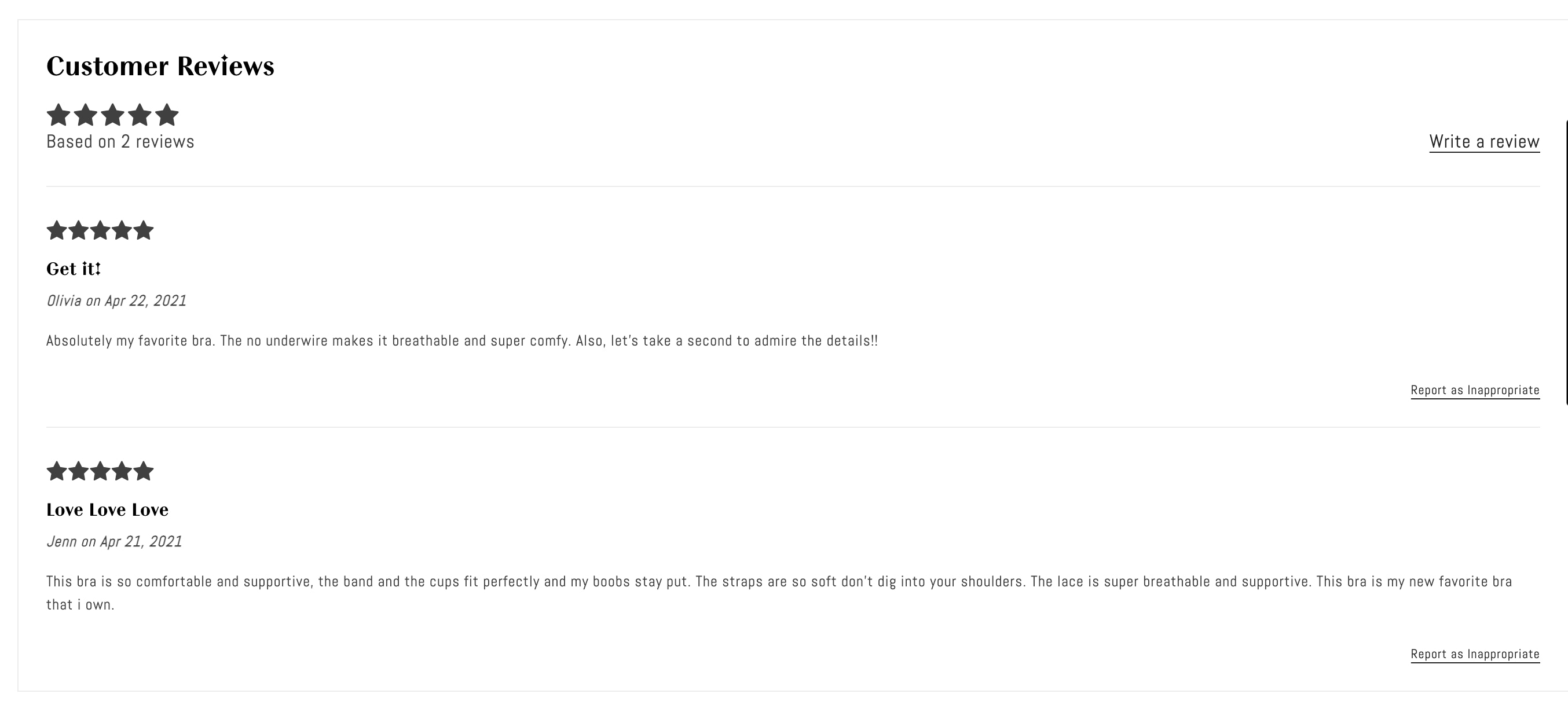Select the Love Love Love review heading
The width and height of the screenshot is (1568, 712).
click(x=108, y=510)
